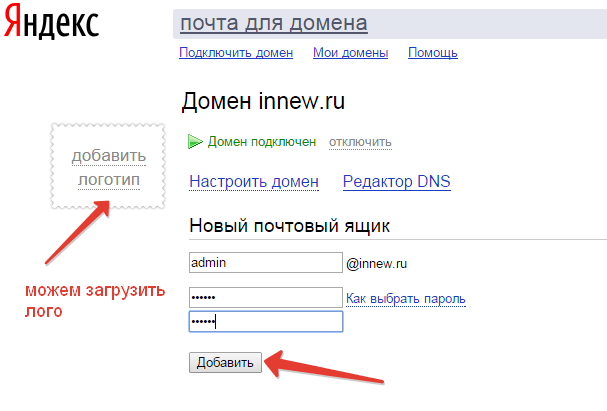The height and width of the screenshot is (411, 607).
Task: Click the green 'Домен подключен' status icon
Action: (x=195, y=142)
